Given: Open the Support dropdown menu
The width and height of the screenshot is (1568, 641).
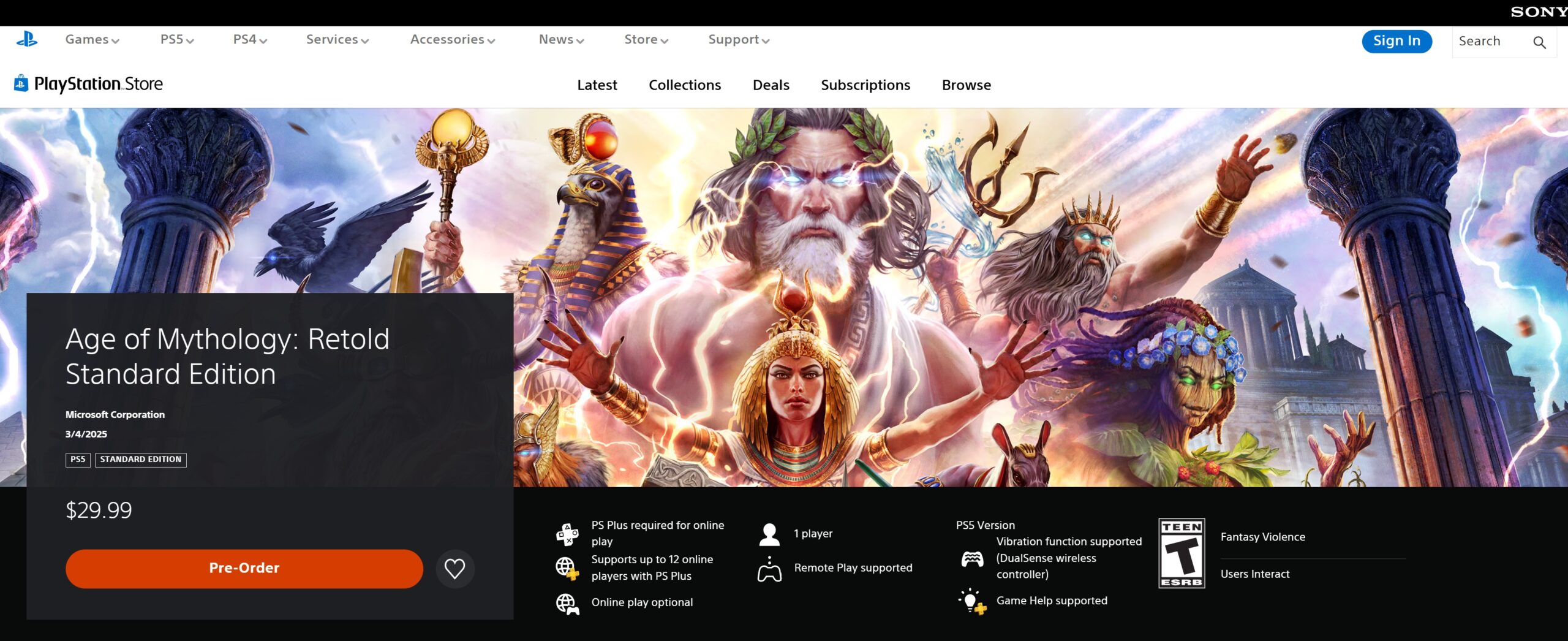Looking at the screenshot, I should (738, 40).
